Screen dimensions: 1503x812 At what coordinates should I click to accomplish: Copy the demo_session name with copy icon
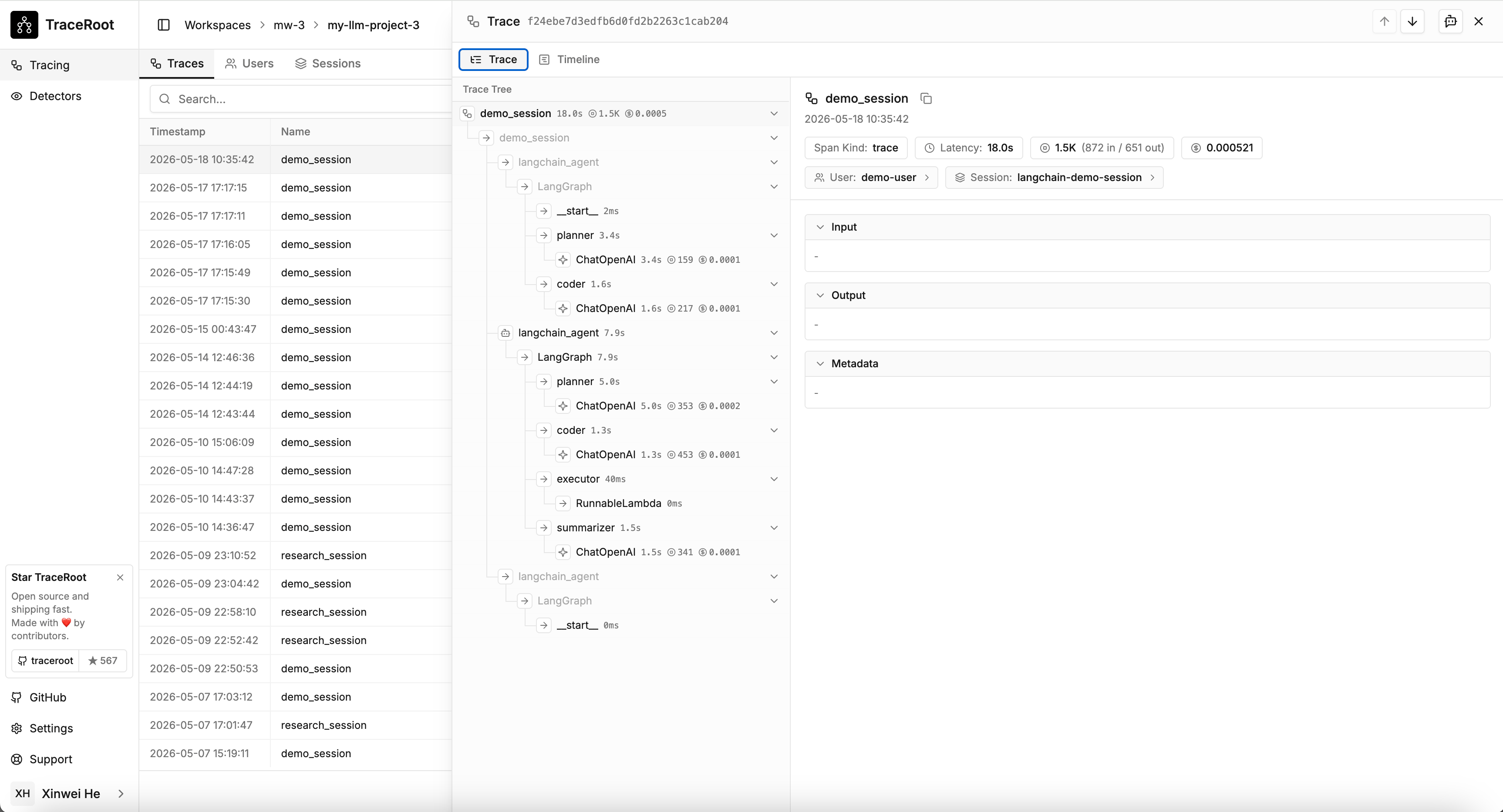926,99
